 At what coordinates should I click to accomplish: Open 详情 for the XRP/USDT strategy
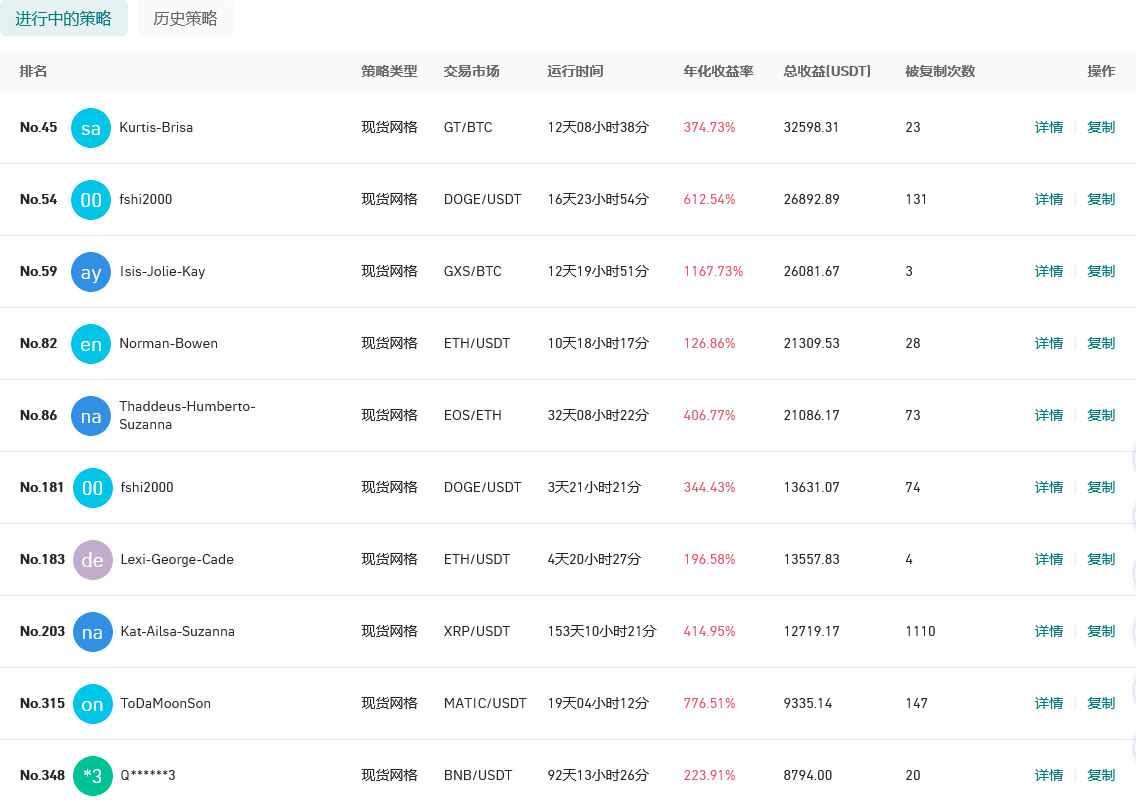click(x=1048, y=631)
